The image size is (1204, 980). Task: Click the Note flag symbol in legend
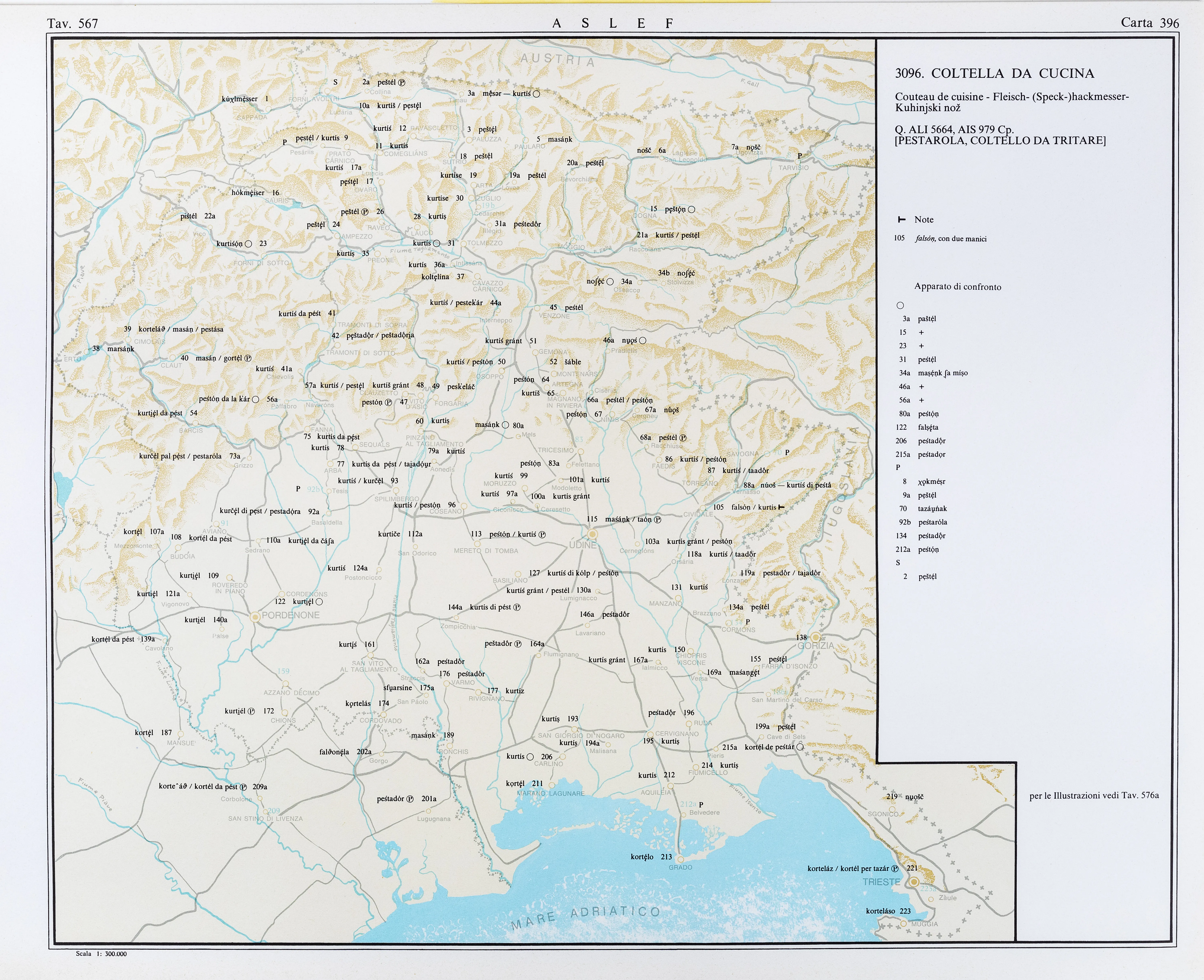902,220
